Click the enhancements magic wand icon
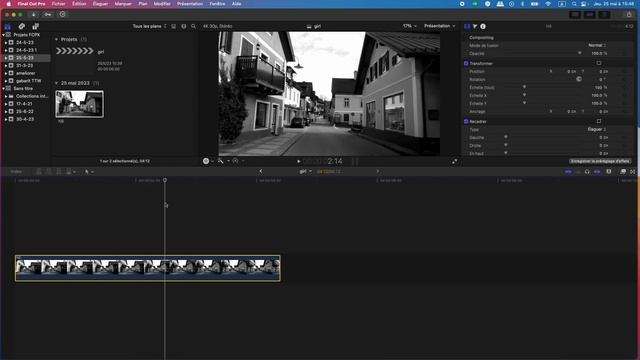Image resolution: width=640 pixels, height=360 pixels. [221, 161]
